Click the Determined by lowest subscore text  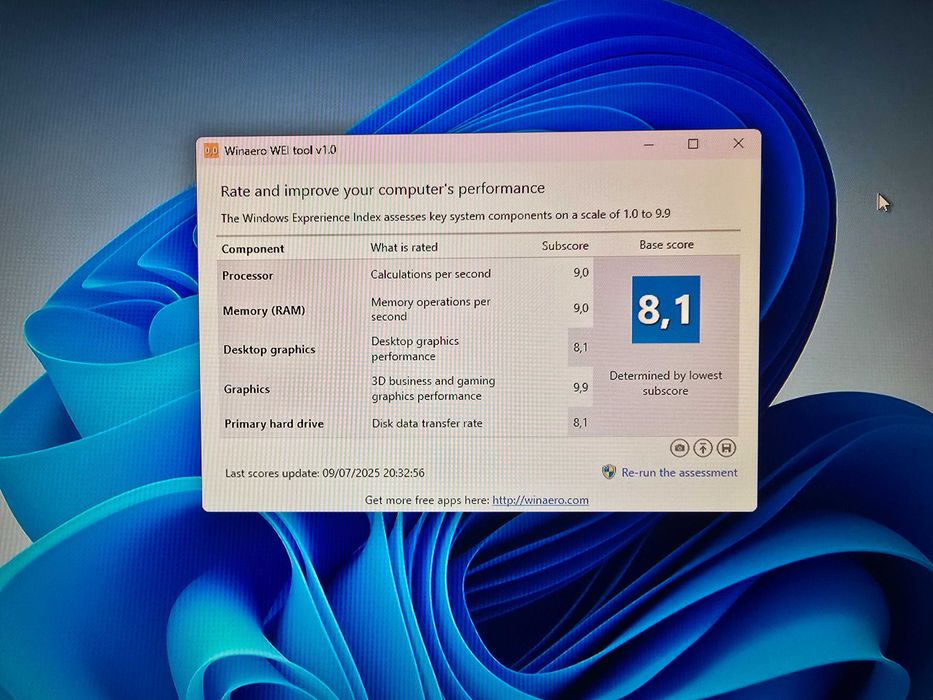coord(665,383)
